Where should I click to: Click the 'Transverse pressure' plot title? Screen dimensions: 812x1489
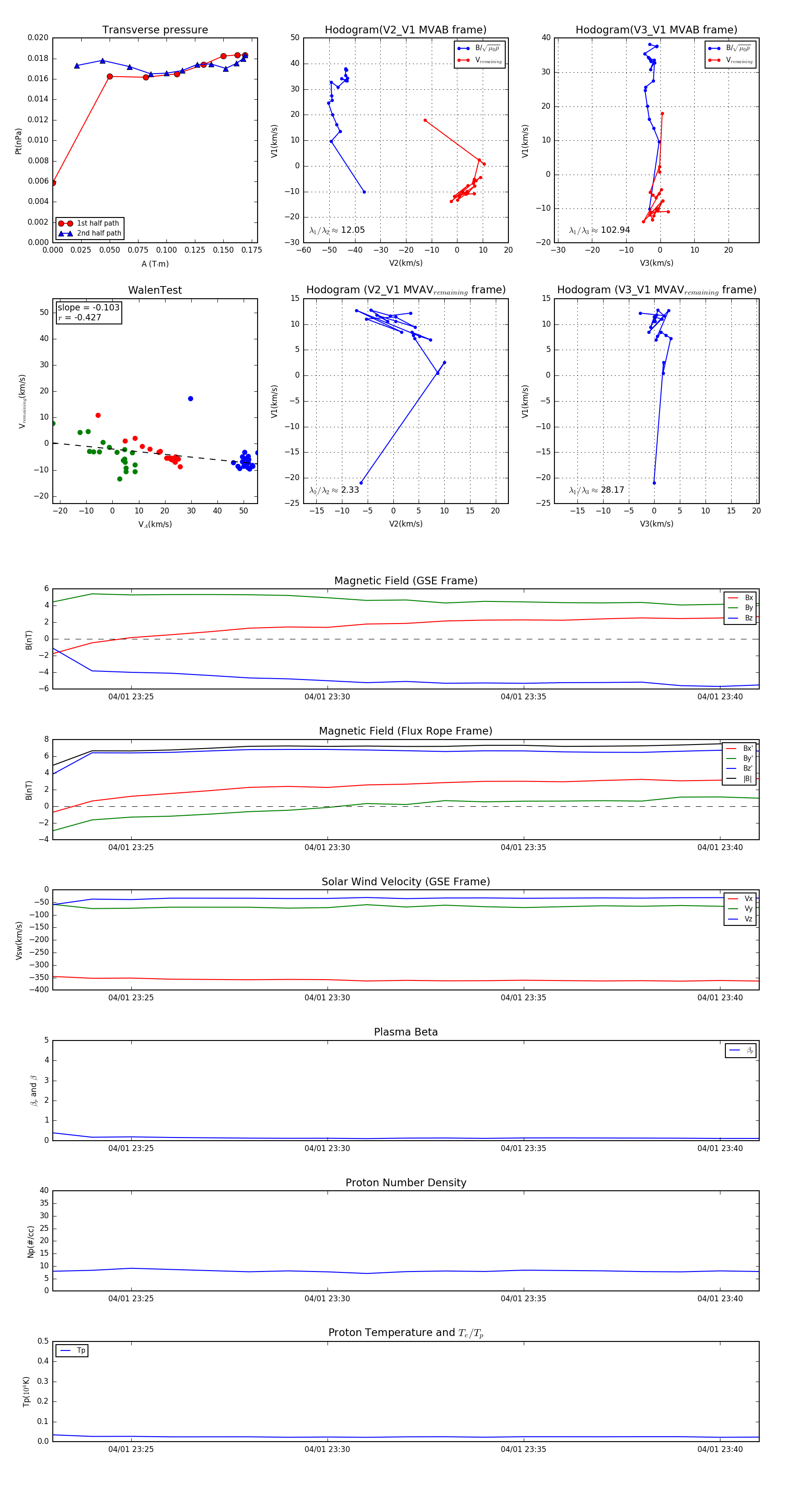155,30
